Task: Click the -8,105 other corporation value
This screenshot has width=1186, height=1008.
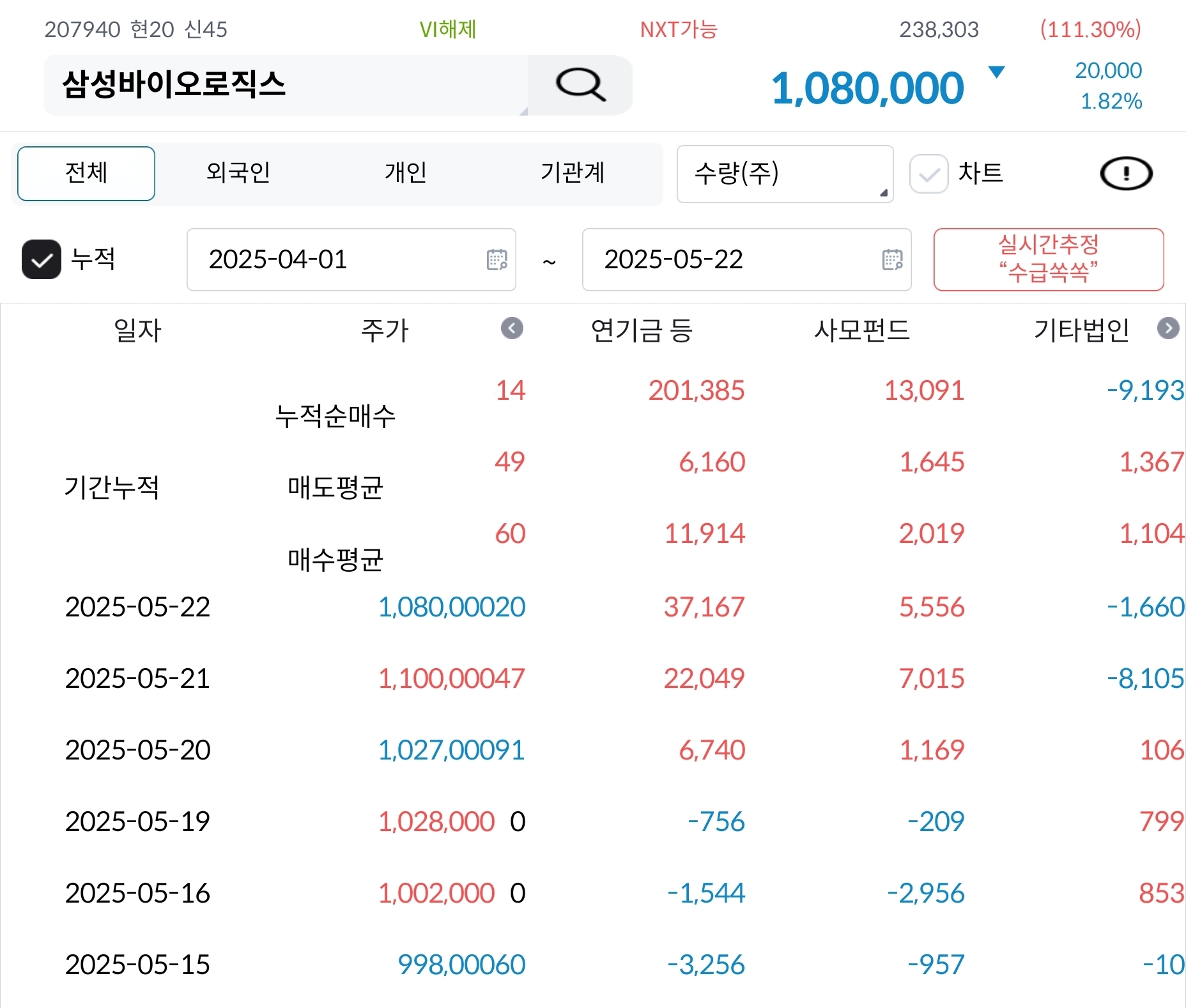Action: (1146, 678)
